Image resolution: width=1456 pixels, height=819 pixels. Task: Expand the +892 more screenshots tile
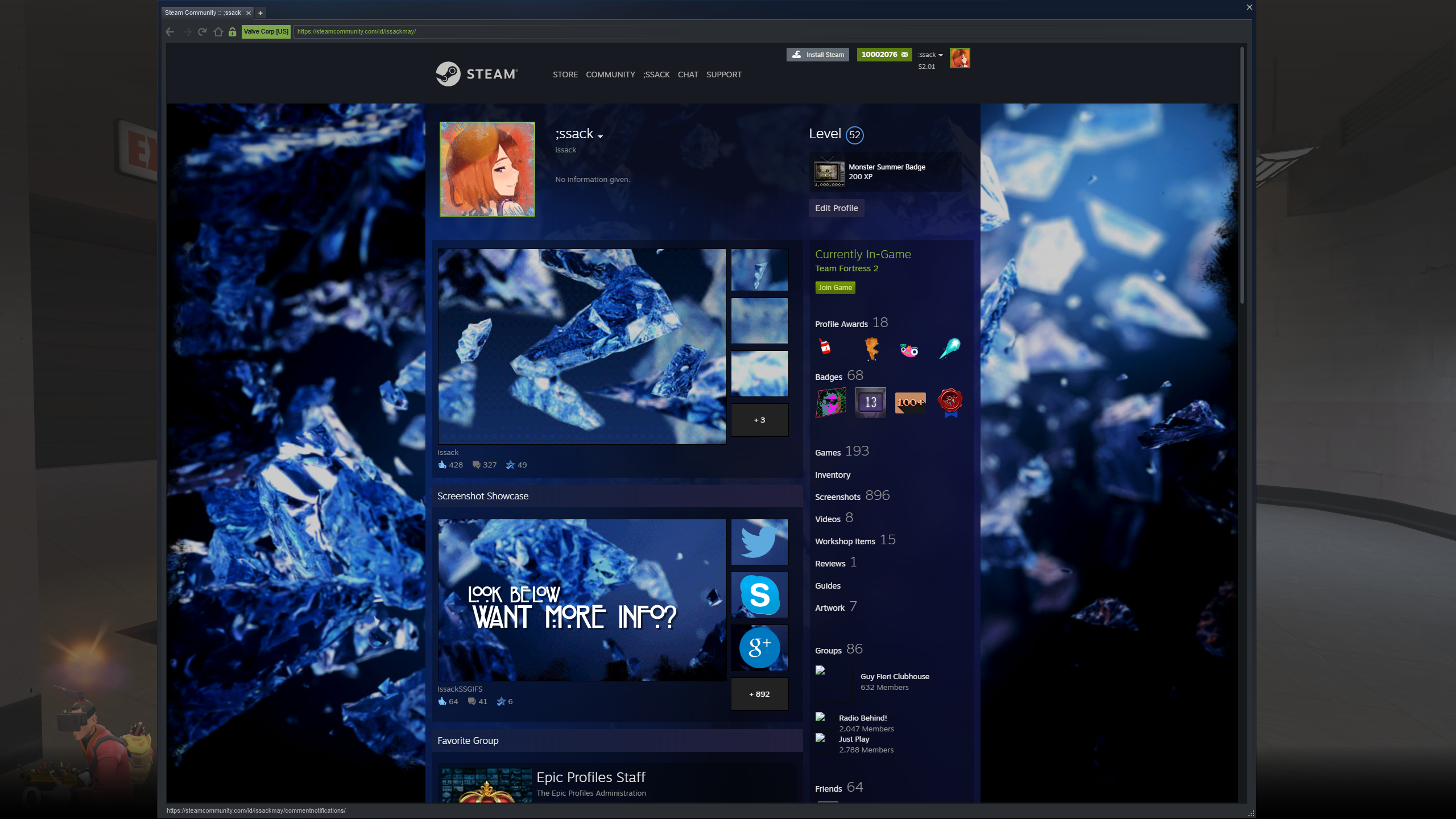point(759,694)
